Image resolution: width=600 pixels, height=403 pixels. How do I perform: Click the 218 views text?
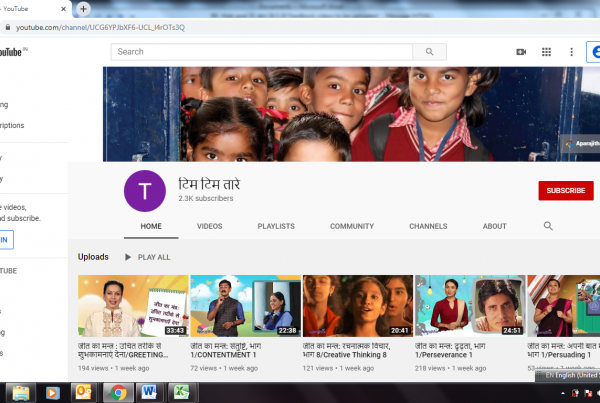(430, 368)
